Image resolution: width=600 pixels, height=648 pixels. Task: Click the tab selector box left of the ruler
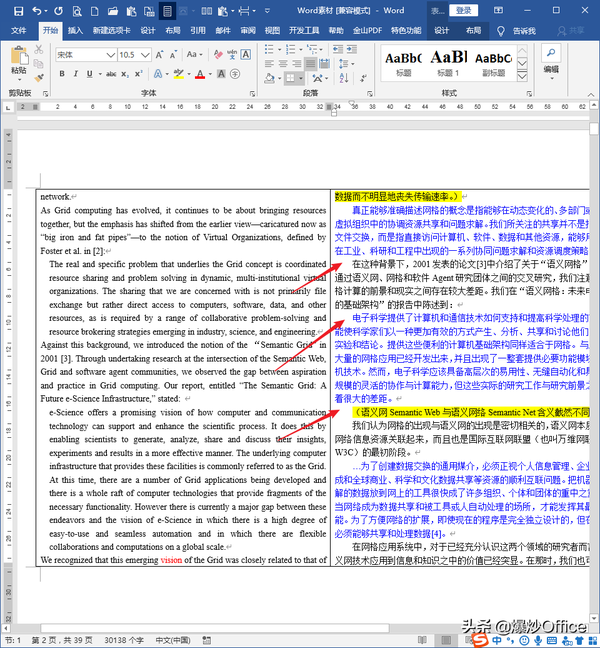pos(8,107)
